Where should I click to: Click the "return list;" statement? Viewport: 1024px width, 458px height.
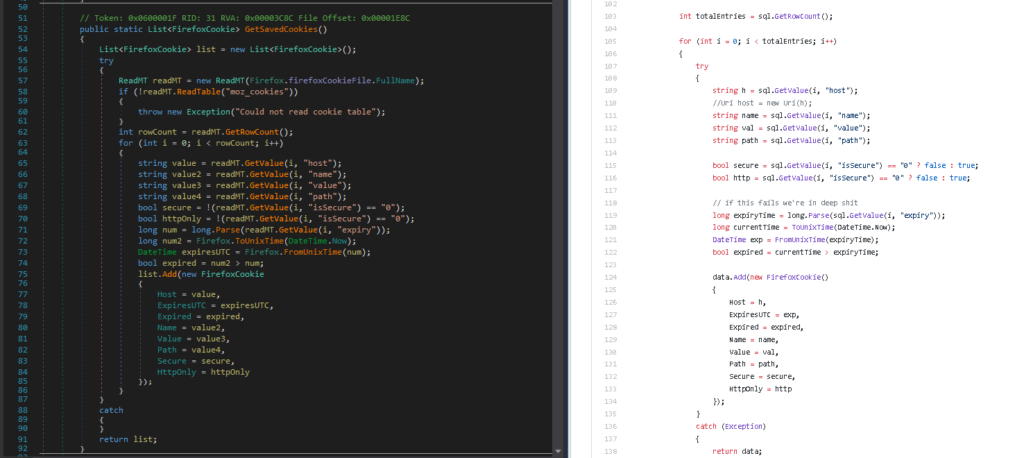tap(128, 439)
